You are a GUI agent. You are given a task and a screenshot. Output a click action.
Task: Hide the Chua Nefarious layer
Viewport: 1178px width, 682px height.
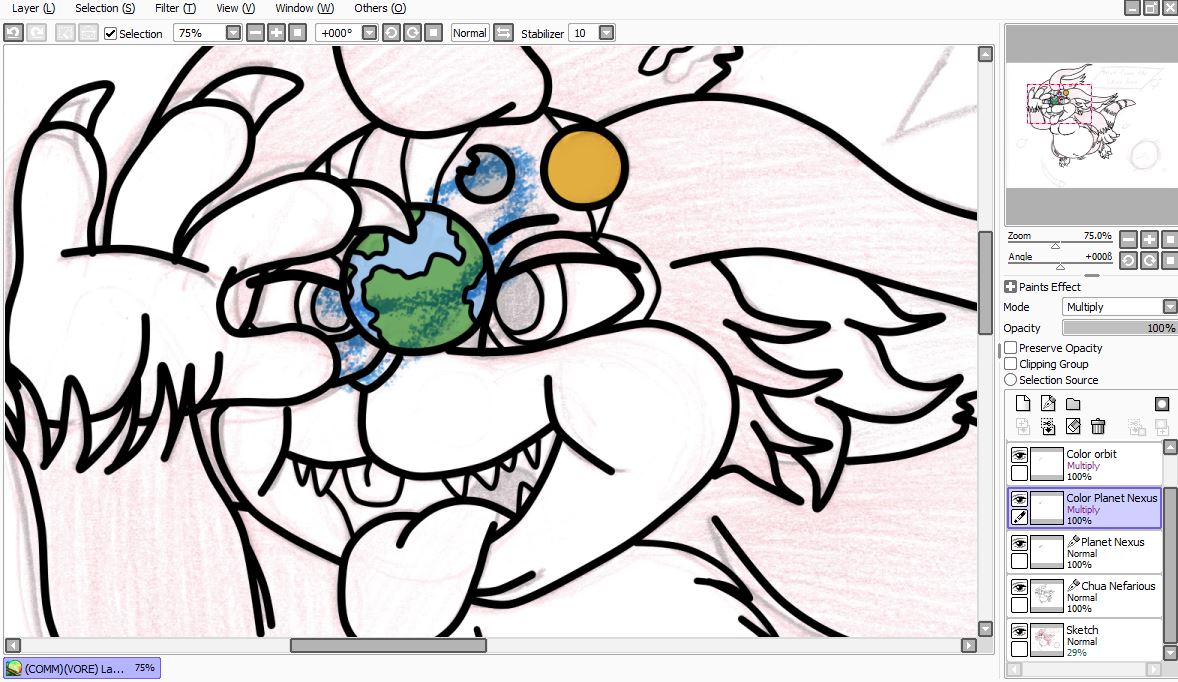coord(1019,587)
